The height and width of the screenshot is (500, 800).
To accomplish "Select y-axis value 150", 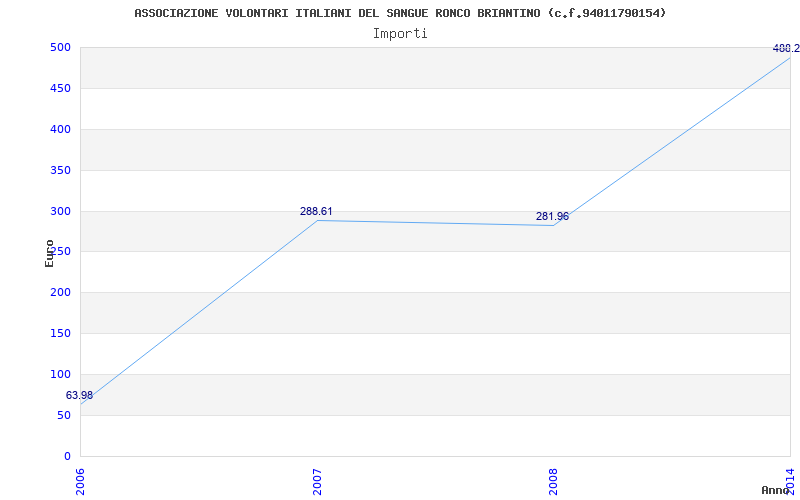I will (x=60, y=333).
